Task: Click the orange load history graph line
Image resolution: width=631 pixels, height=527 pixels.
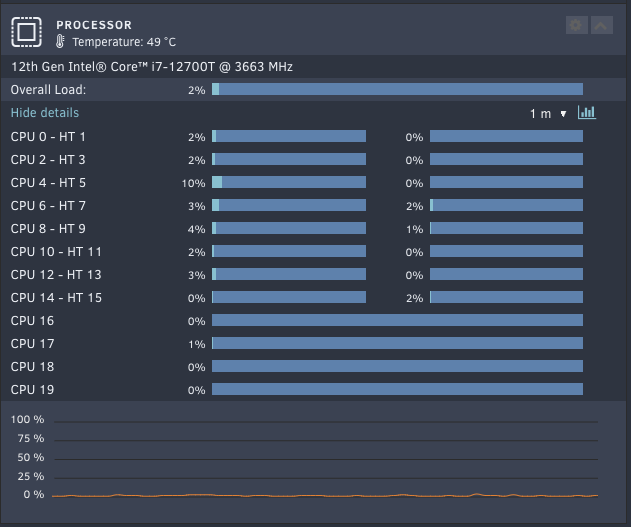Action: pyautogui.click(x=325, y=495)
